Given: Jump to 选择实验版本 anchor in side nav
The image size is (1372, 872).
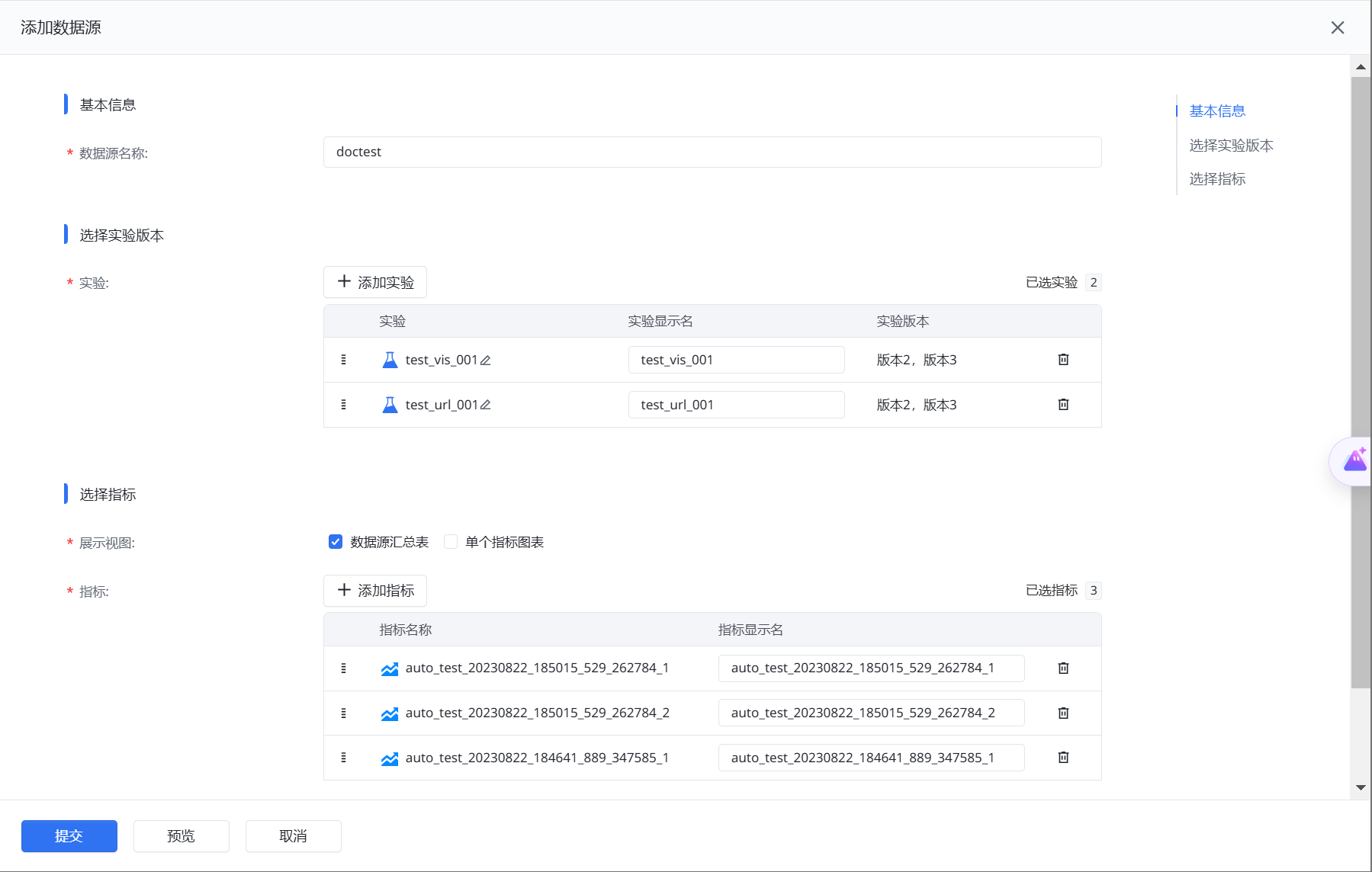Looking at the screenshot, I should 1232,146.
